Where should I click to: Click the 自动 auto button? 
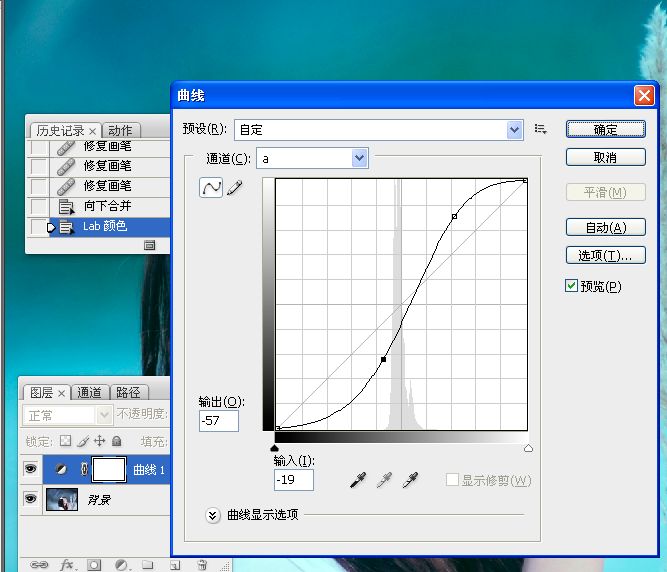pos(605,227)
